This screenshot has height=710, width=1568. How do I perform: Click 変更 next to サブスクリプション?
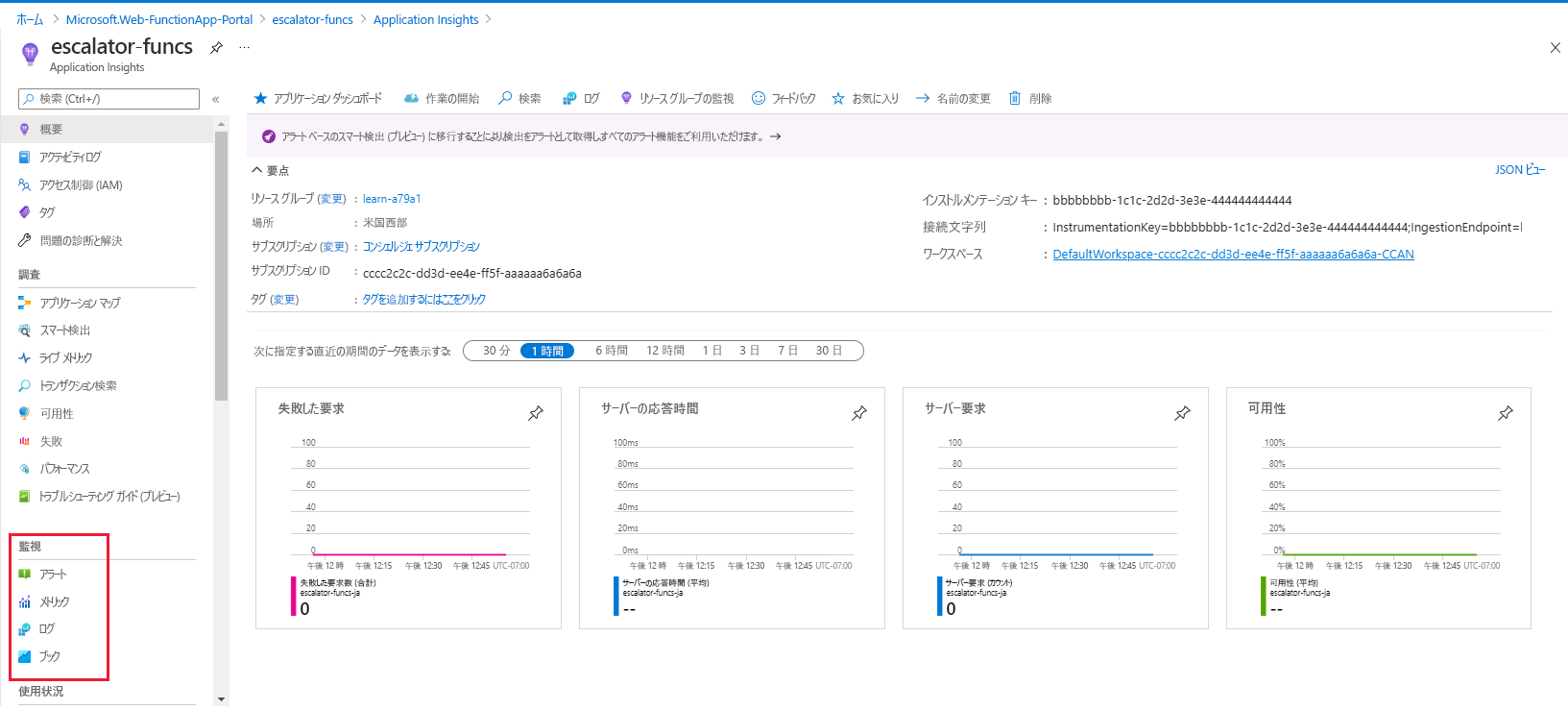click(x=334, y=247)
